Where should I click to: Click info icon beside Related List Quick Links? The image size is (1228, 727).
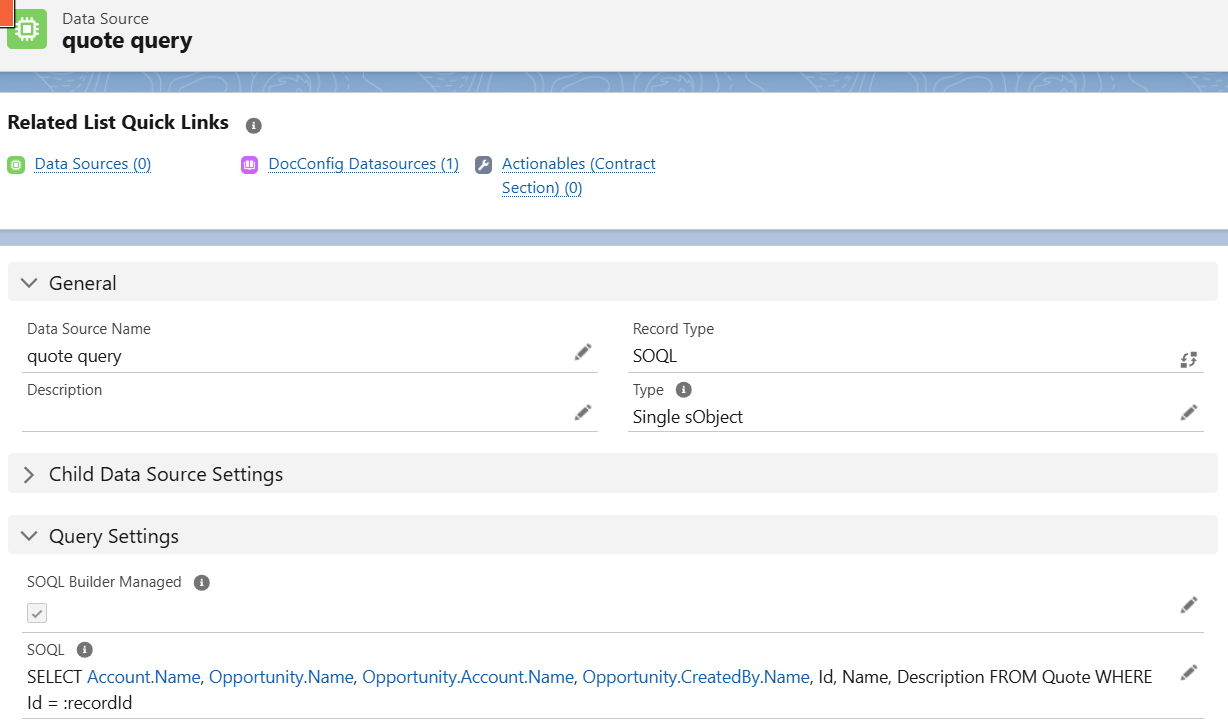pyautogui.click(x=254, y=125)
